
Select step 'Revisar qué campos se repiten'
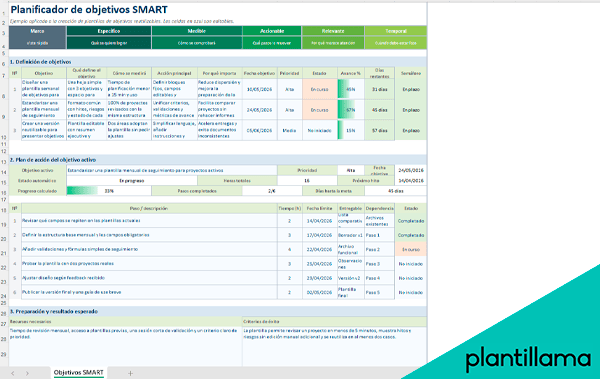(x=149, y=221)
